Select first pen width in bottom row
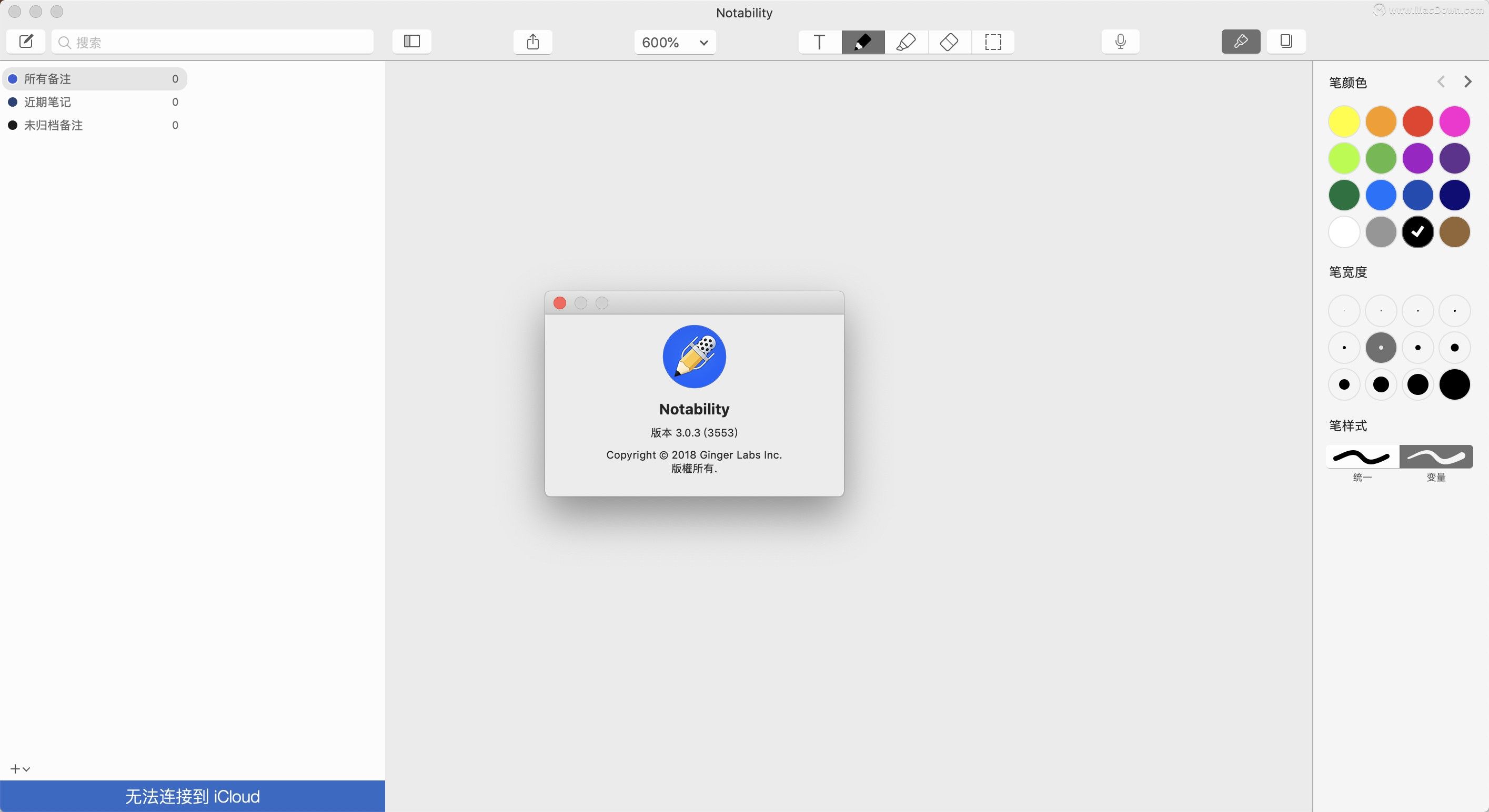 click(1344, 384)
